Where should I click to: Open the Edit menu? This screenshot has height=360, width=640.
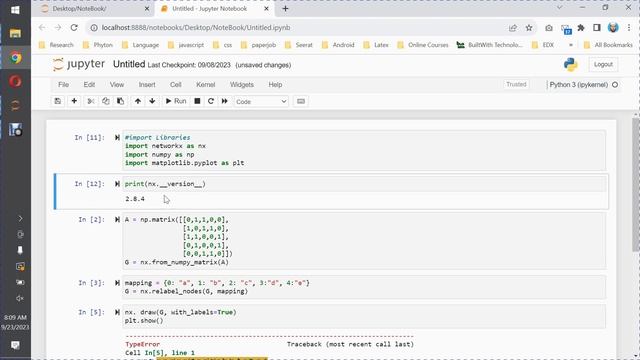pyautogui.click(x=89, y=84)
